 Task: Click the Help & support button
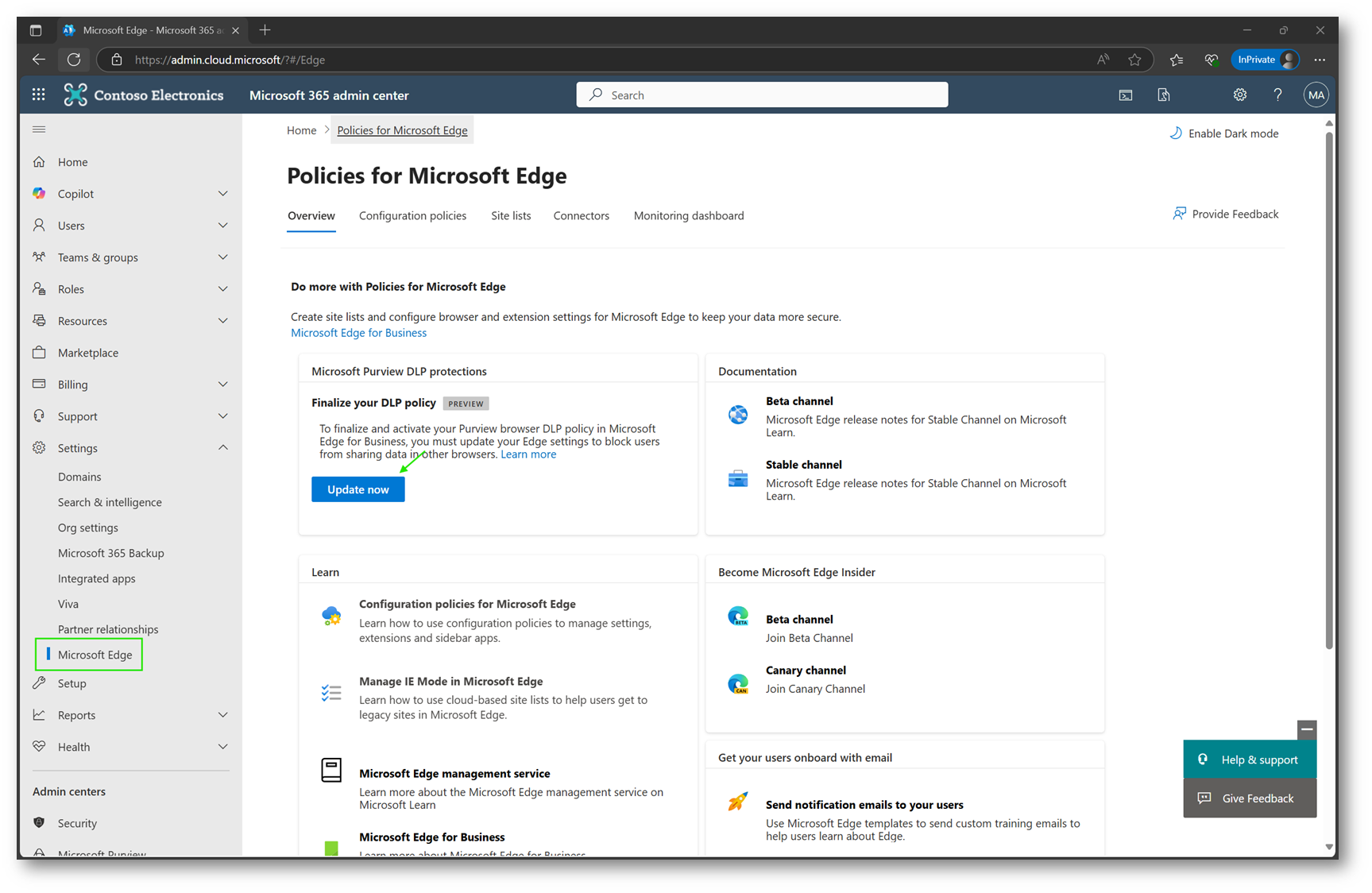1250,760
